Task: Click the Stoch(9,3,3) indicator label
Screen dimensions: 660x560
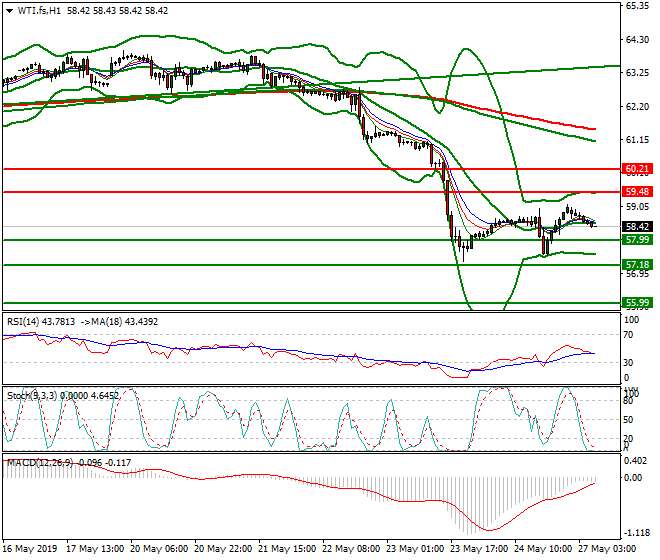Action: click(32, 396)
